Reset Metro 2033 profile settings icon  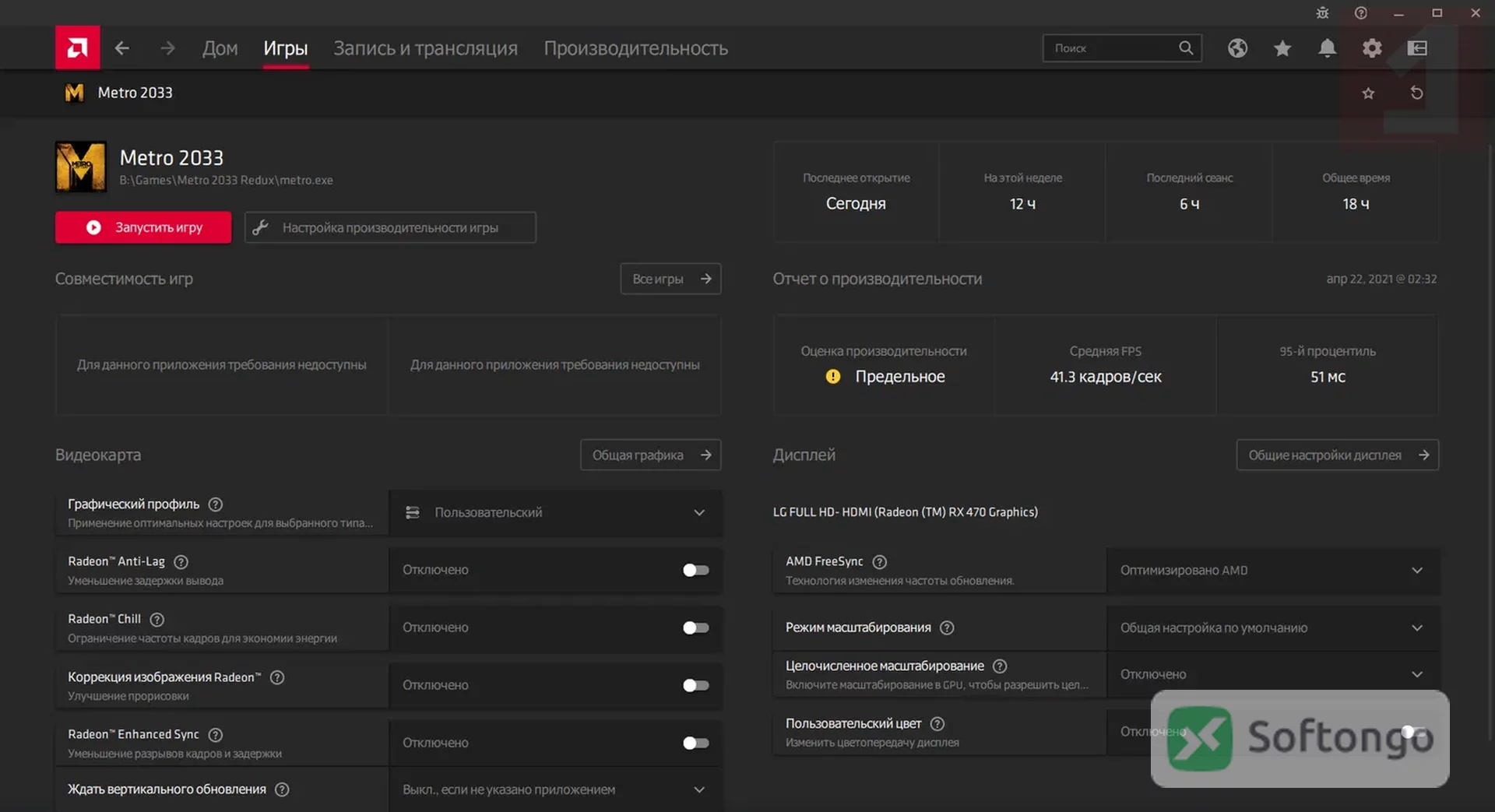pos(1417,93)
